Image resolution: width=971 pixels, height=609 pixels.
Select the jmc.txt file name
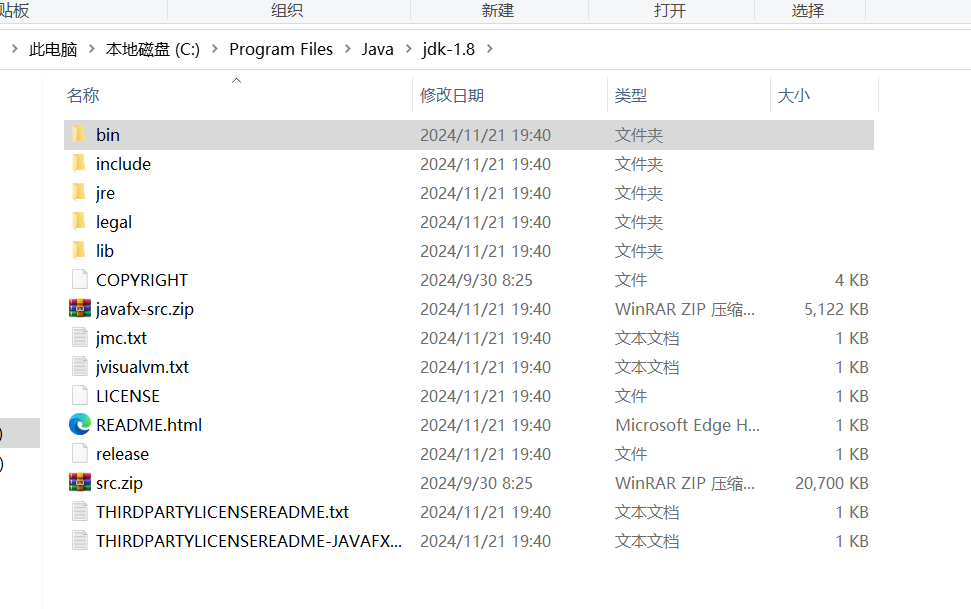pos(121,338)
